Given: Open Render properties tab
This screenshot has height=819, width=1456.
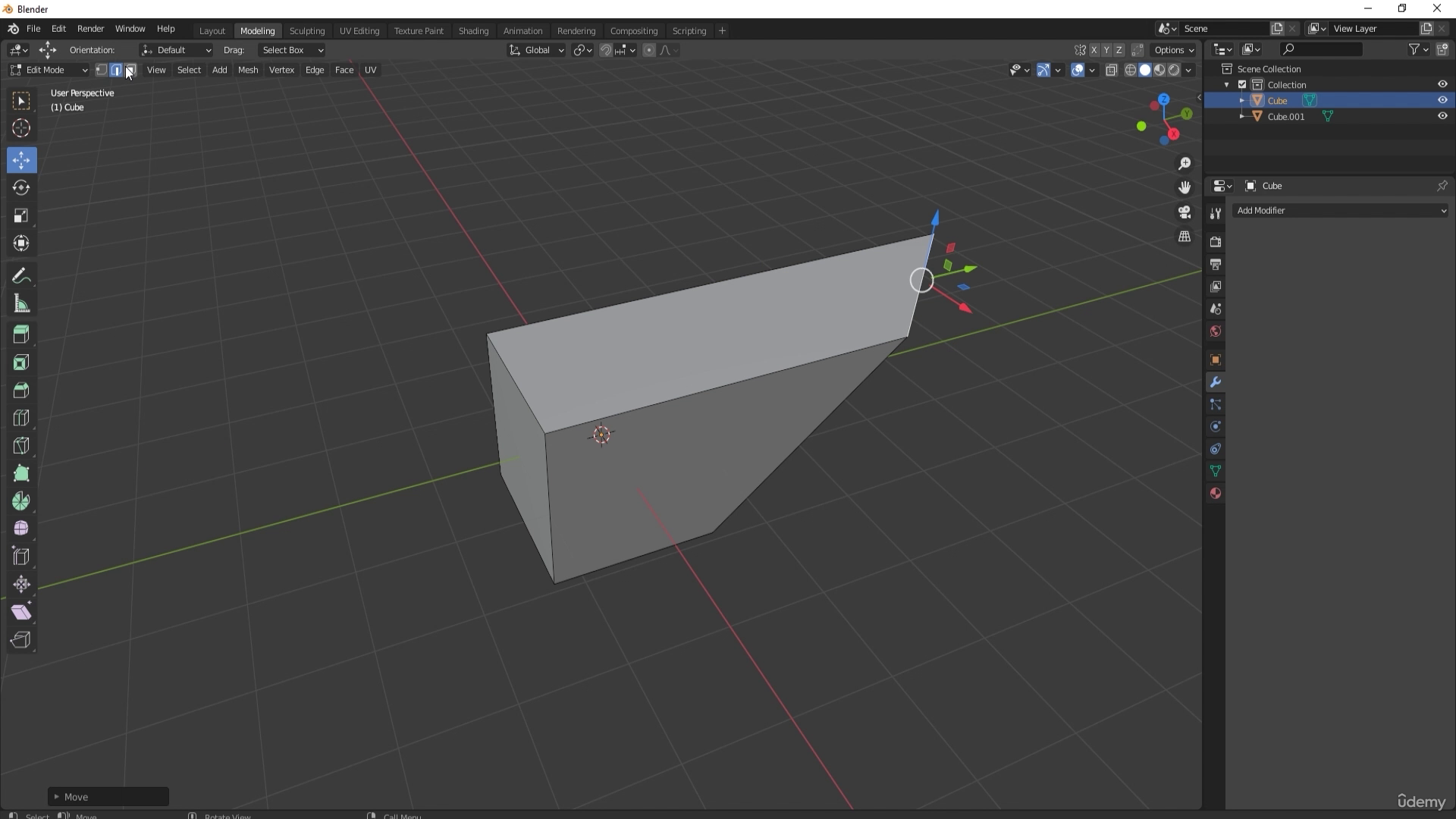Looking at the screenshot, I should (x=1216, y=242).
